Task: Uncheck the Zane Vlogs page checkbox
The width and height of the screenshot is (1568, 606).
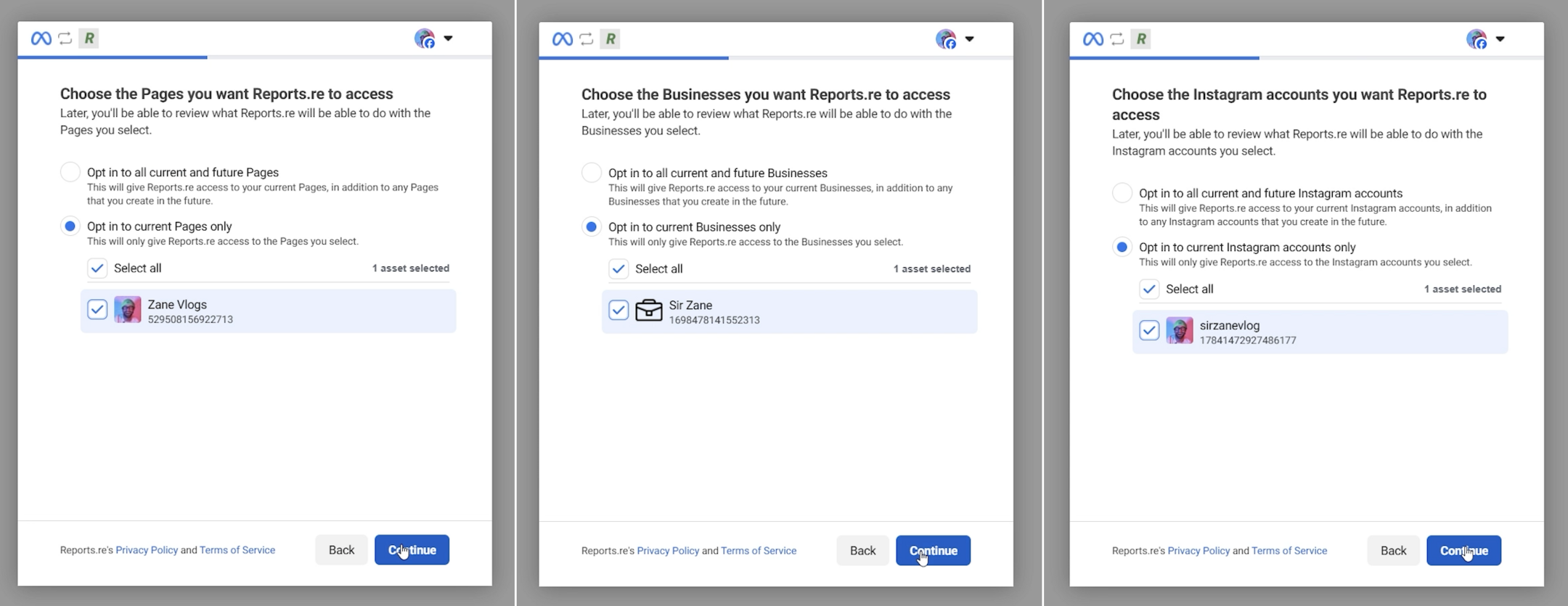Action: point(97,310)
